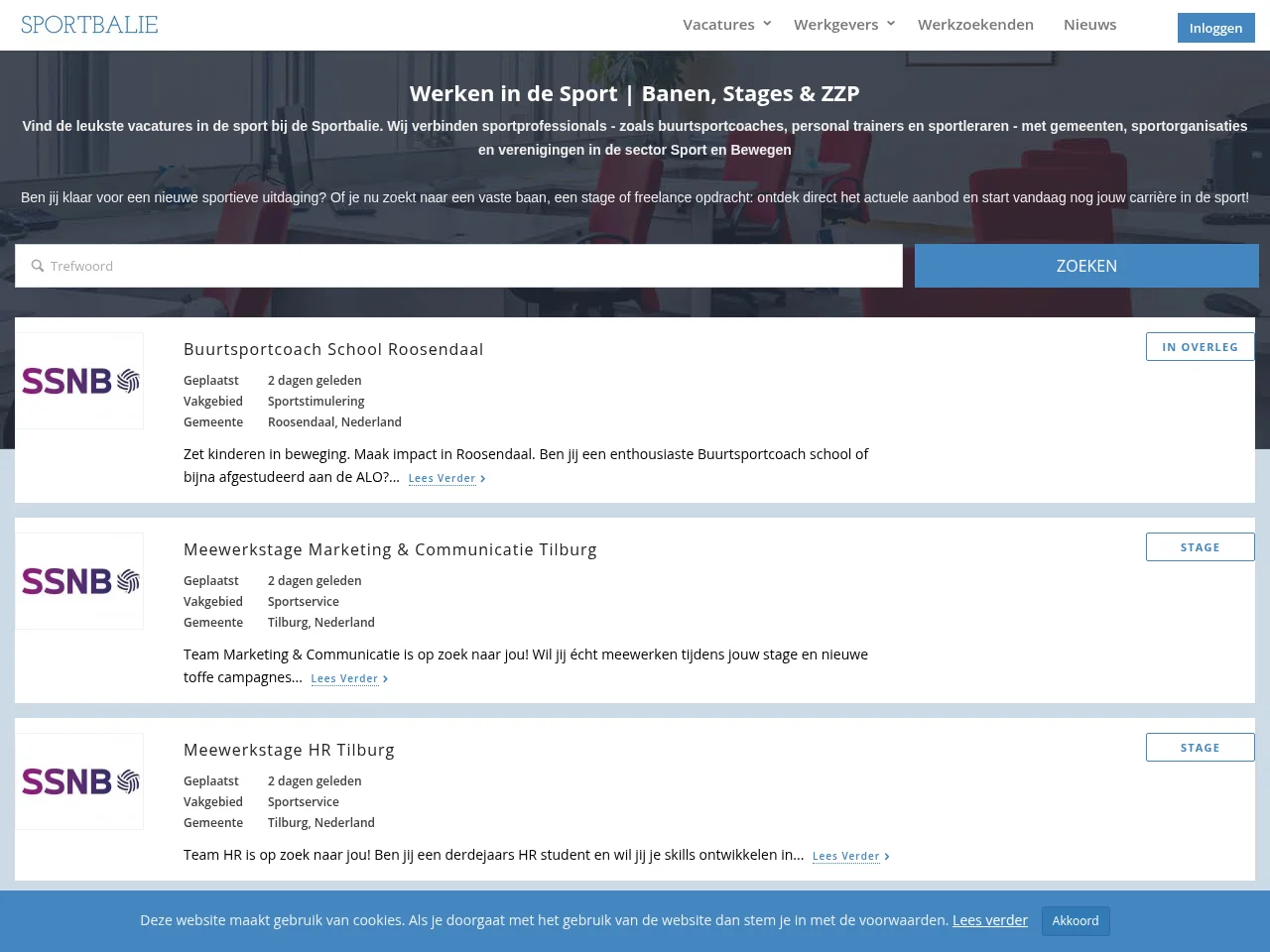The width and height of the screenshot is (1270, 952).
Task: Click 'Sportservice' under Marketing & Communicatie vacancy
Action: (x=304, y=601)
